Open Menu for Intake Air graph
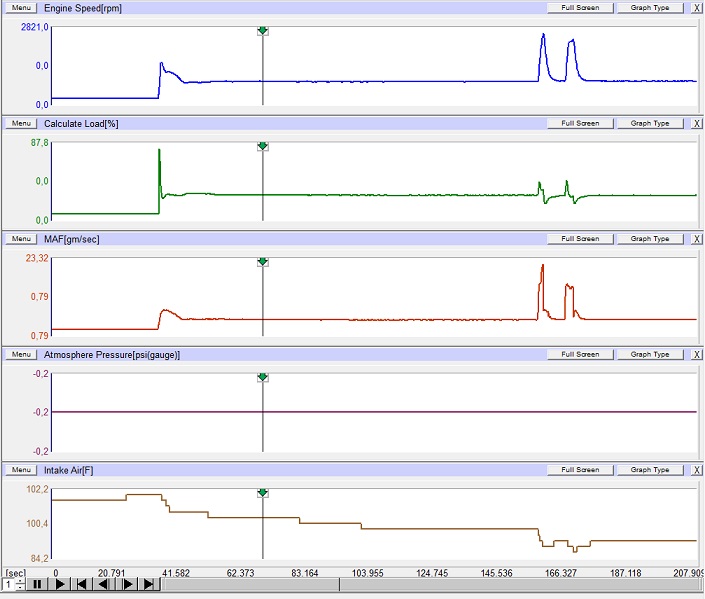Screen dimensions: 705x599 pos(22,470)
